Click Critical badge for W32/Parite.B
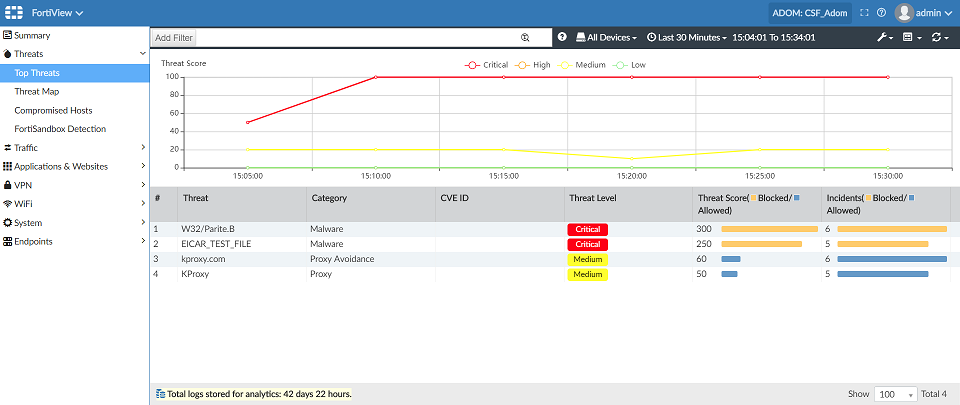960x405 pixels. (x=588, y=229)
